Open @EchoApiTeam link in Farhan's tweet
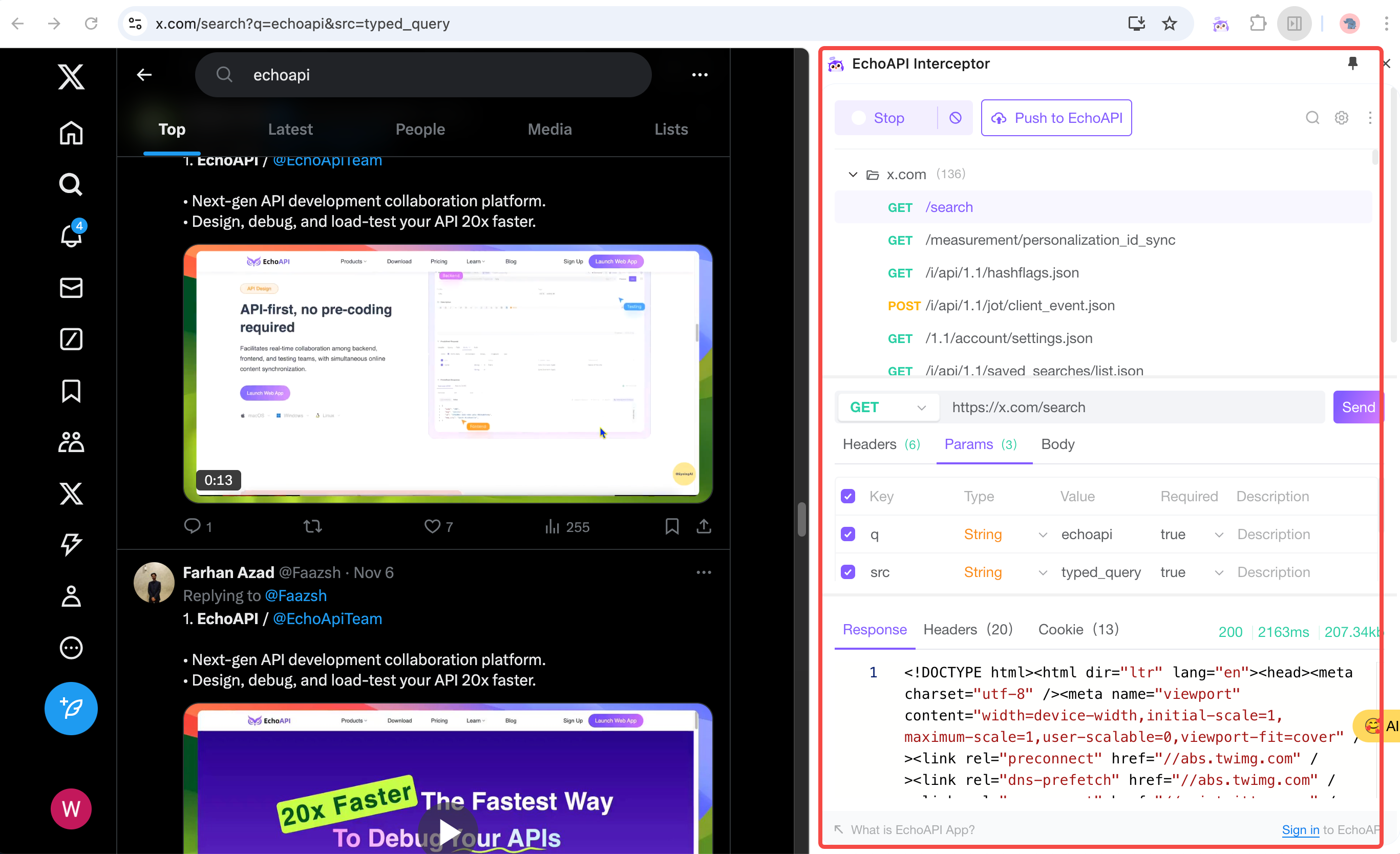This screenshot has height=854, width=1400. (x=327, y=618)
